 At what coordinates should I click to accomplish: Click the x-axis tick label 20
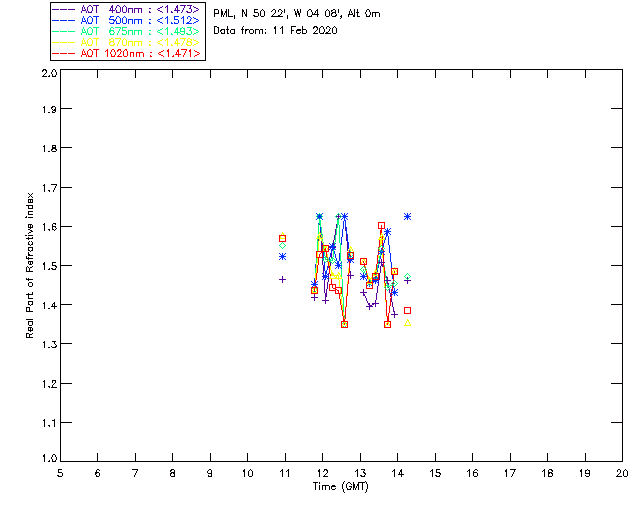click(x=622, y=473)
